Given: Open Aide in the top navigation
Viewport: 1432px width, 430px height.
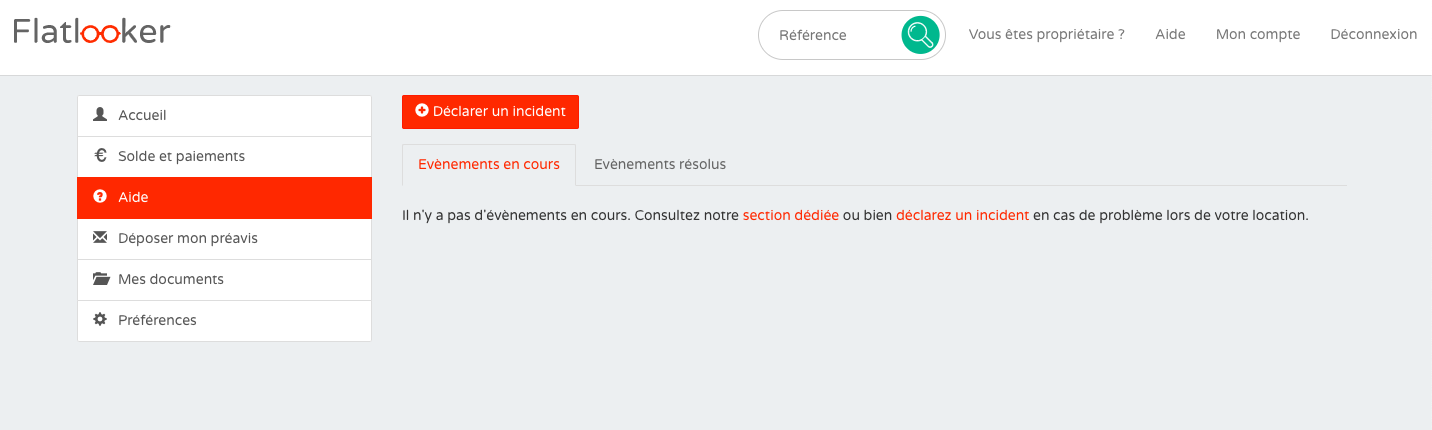Looking at the screenshot, I should pos(1170,34).
